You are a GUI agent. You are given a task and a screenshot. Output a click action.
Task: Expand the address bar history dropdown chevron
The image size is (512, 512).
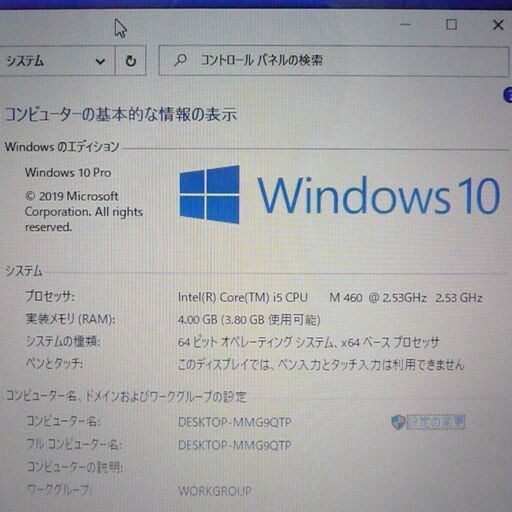[100, 61]
